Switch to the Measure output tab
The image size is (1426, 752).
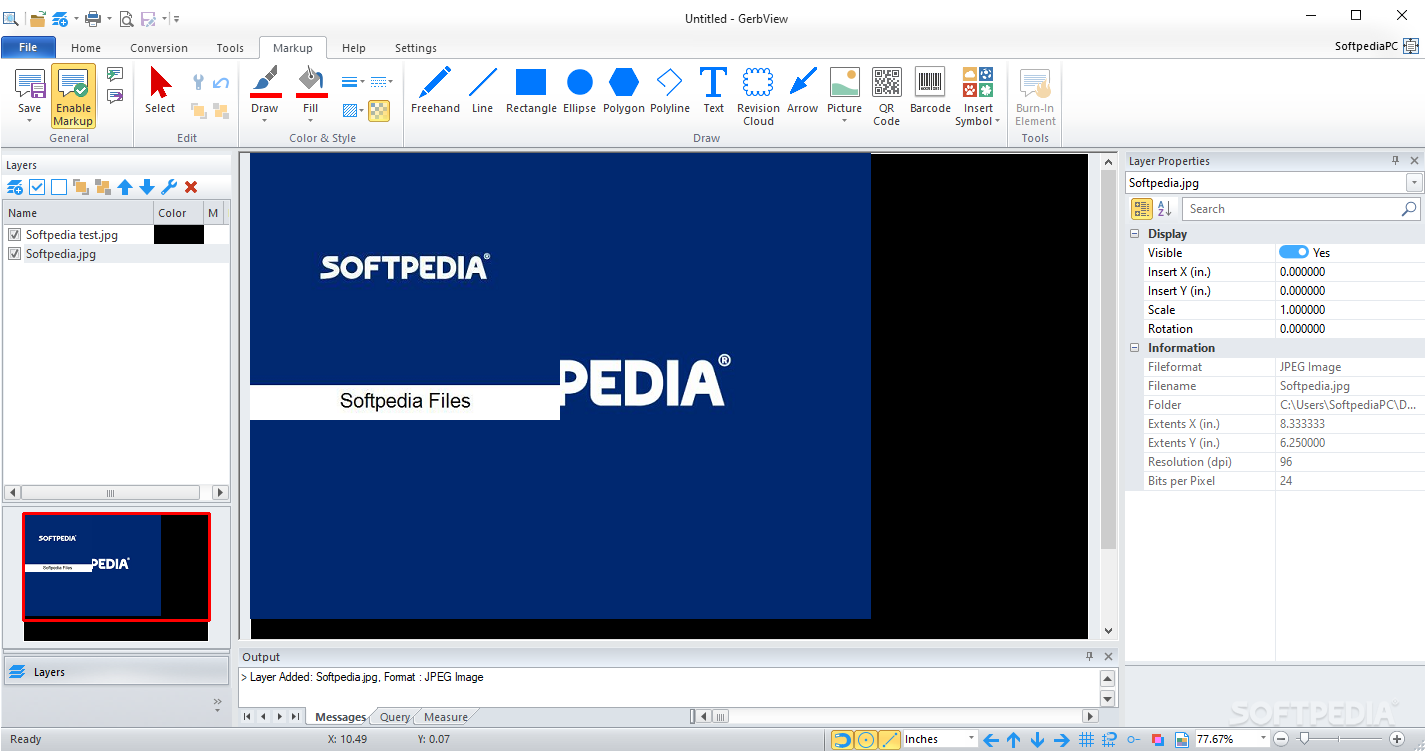point(446,717)
